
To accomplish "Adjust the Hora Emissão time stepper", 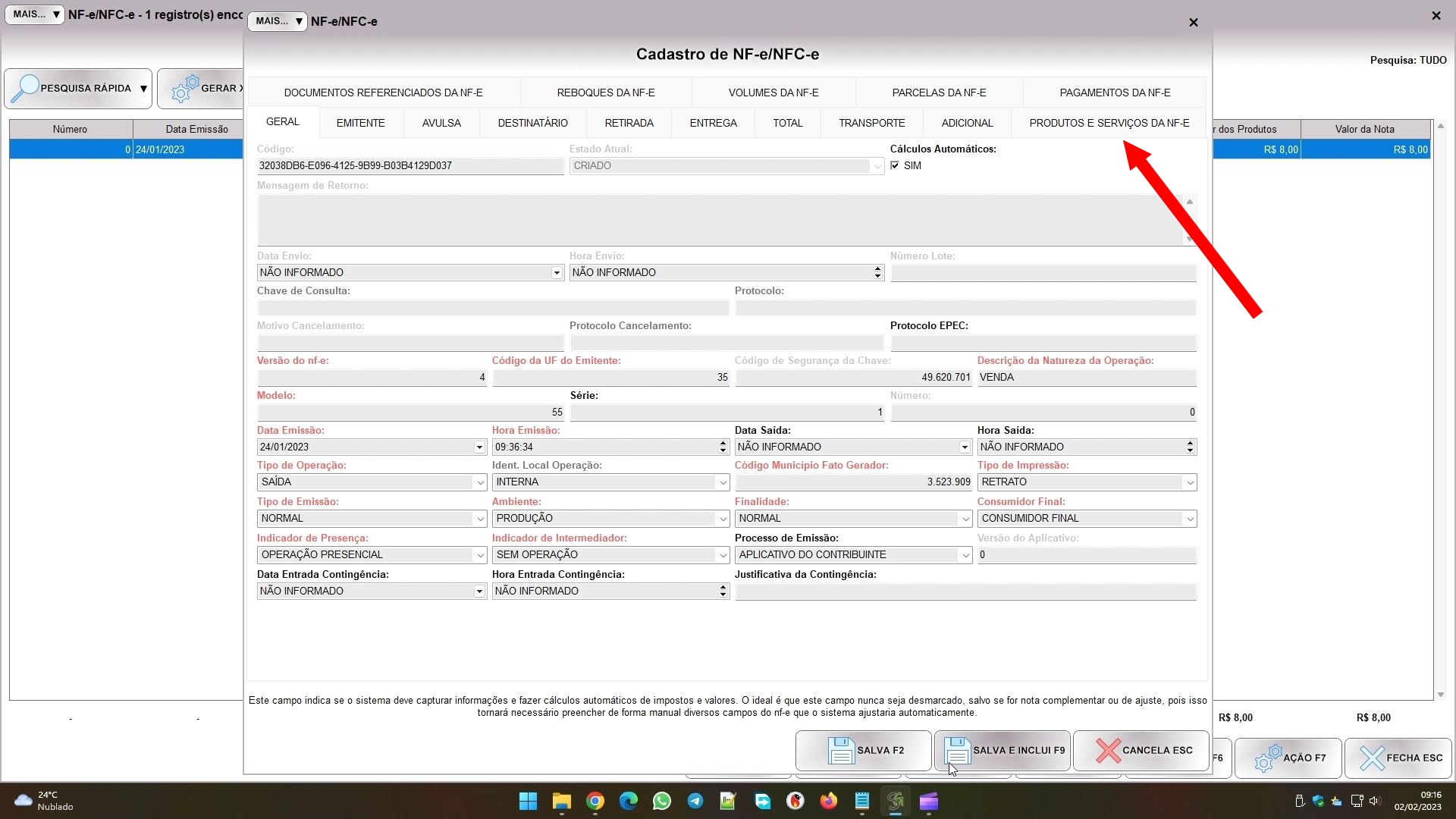I will click(x=723, y=447).
